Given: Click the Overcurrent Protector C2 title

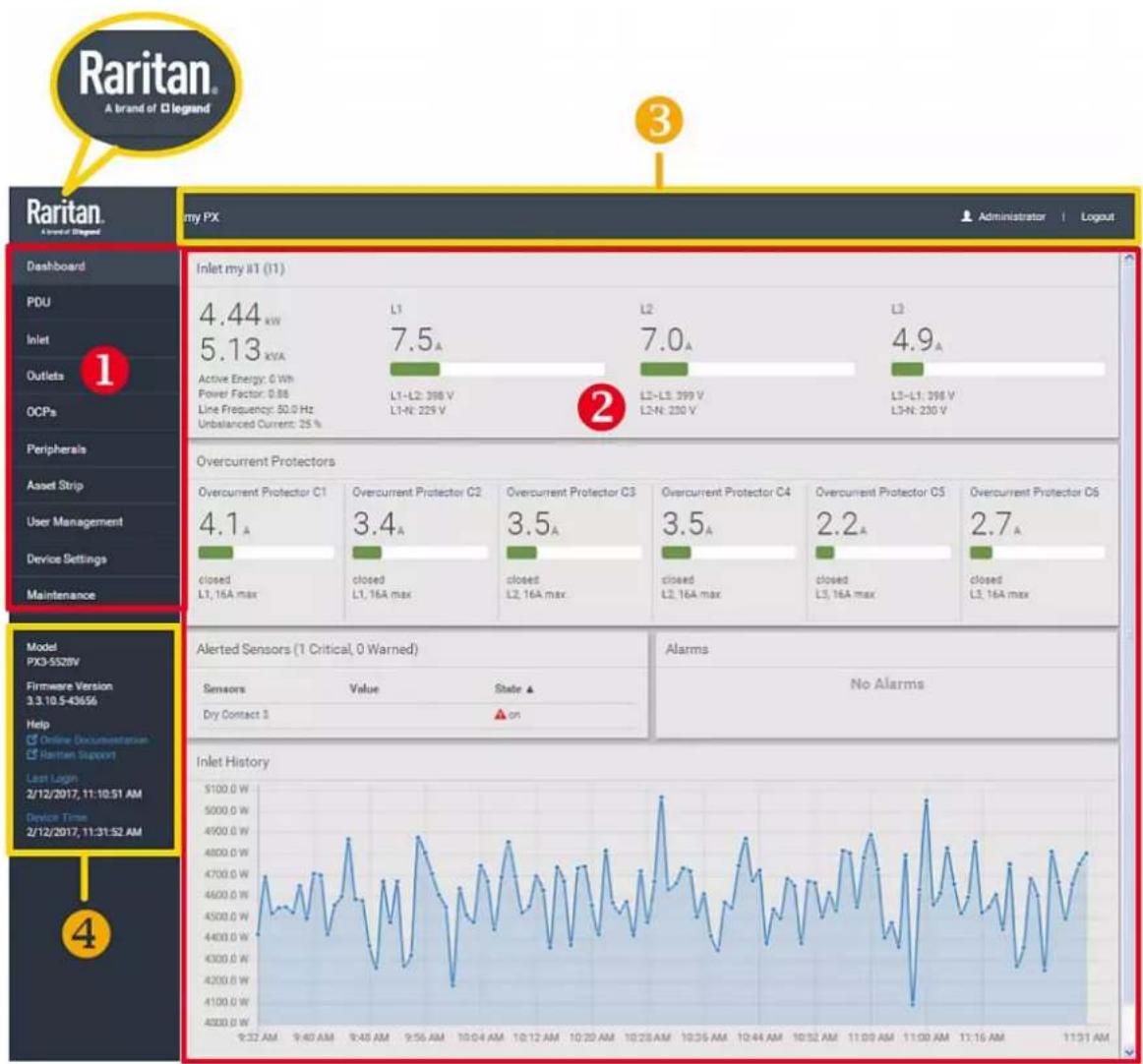Looking at the screenshot, I should (417, 493).
